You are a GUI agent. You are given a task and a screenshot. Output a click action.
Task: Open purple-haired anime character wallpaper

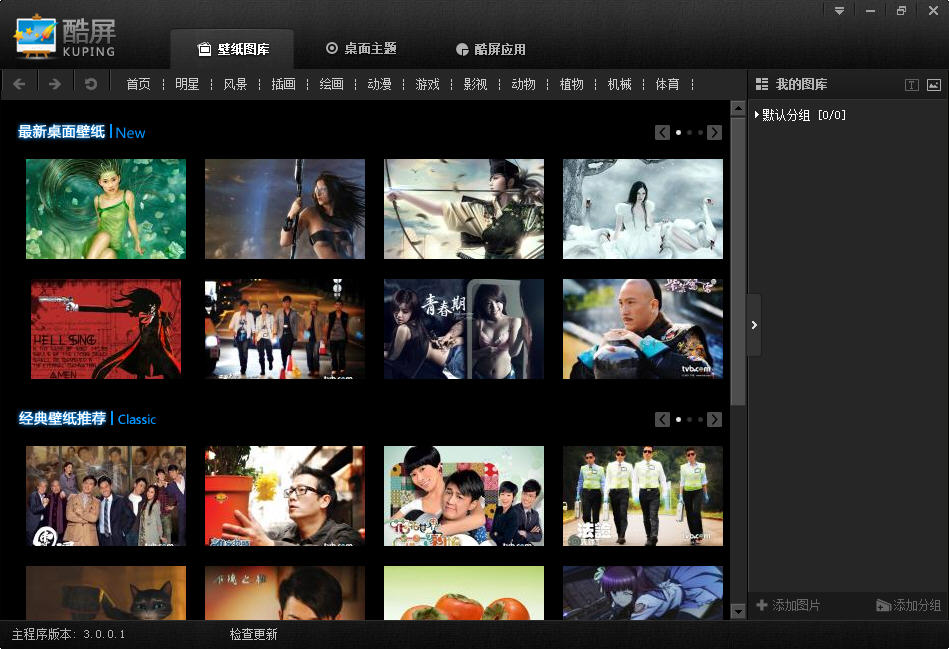point(643,593)
